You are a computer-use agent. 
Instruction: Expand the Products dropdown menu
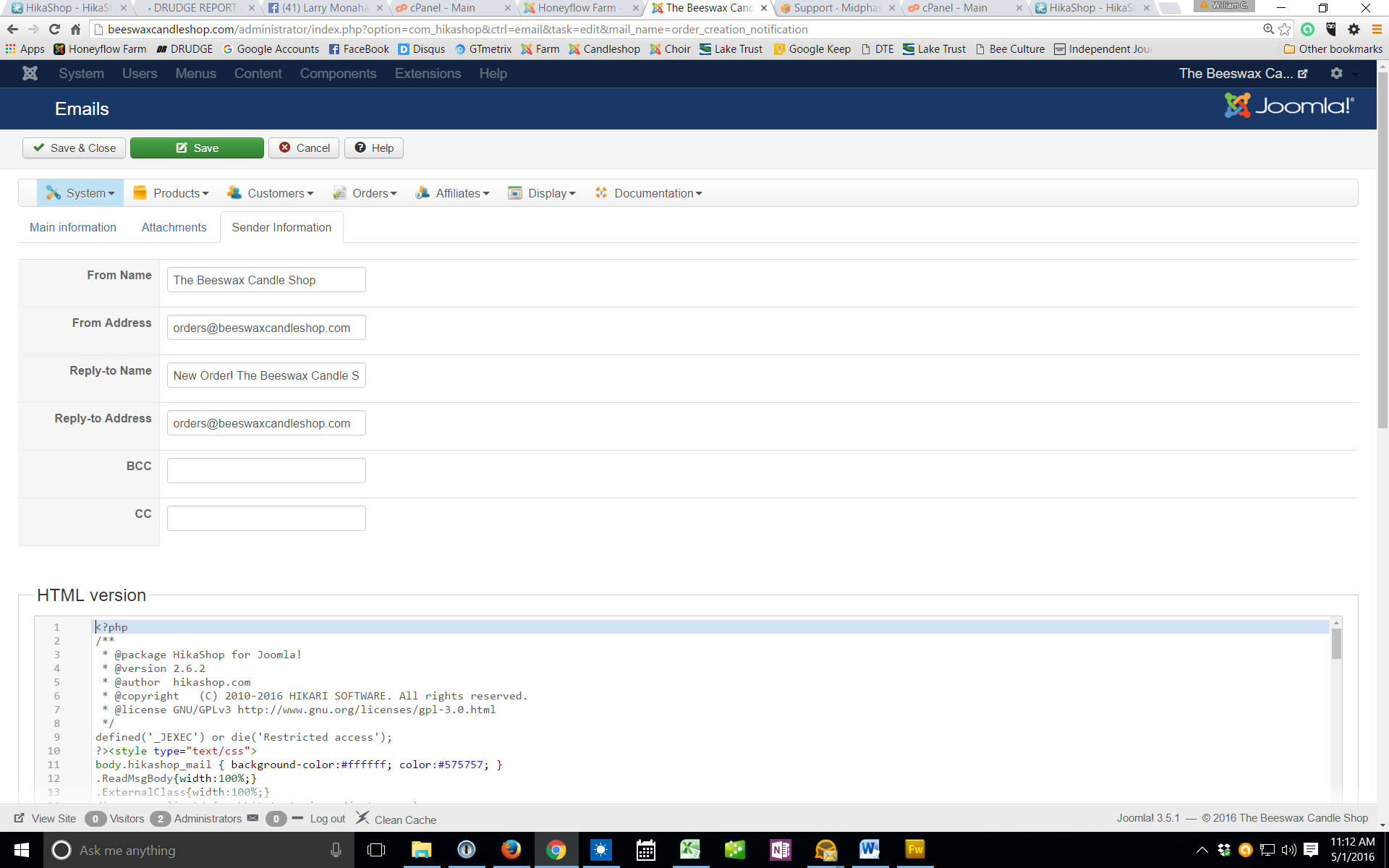coord(171,193)
